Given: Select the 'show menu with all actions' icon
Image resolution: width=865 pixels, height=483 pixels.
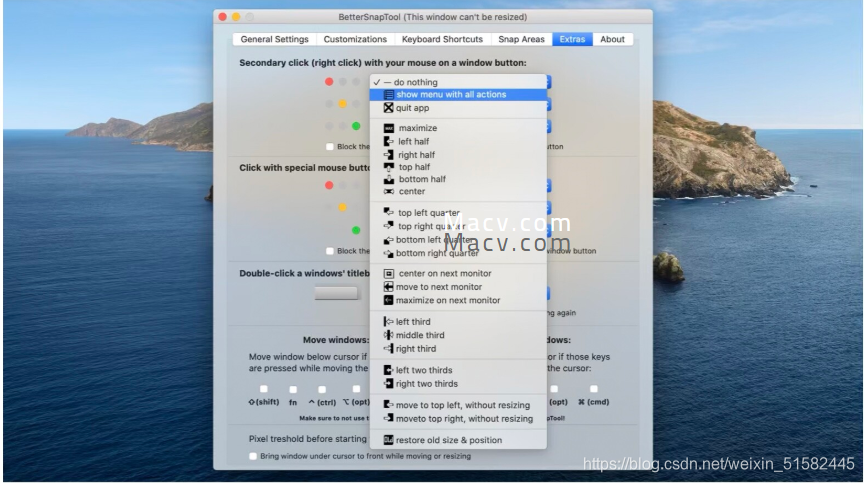Looking at the screenshot, I should tap(389, 95).
